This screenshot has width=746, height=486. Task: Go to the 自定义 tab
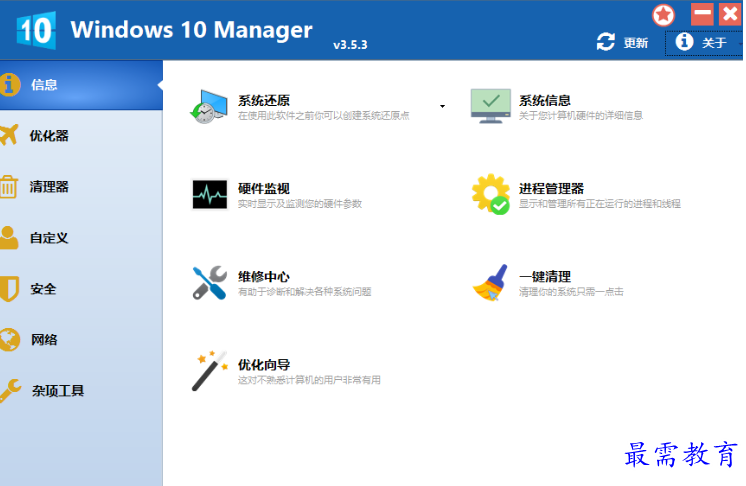pos(81,238)
